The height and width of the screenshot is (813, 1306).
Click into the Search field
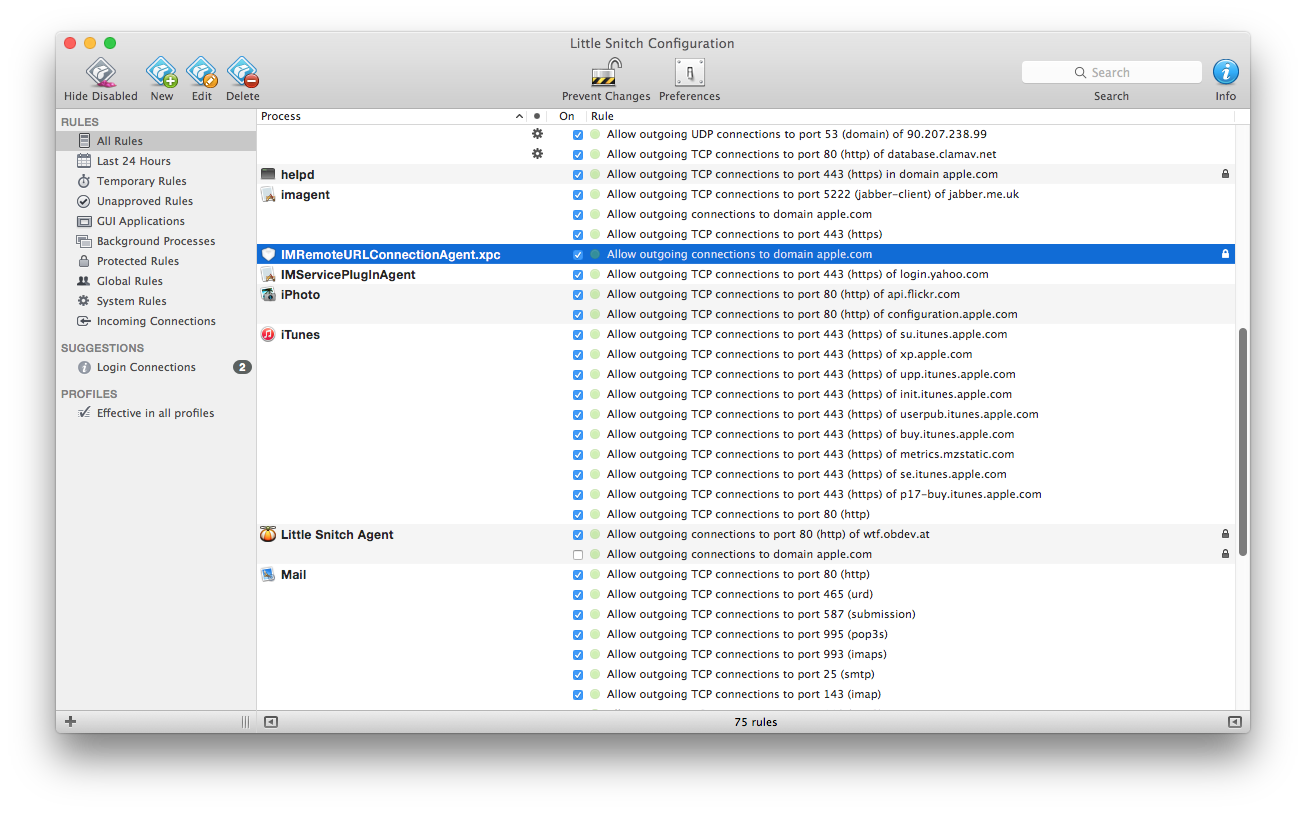(x=1112, y=72)
